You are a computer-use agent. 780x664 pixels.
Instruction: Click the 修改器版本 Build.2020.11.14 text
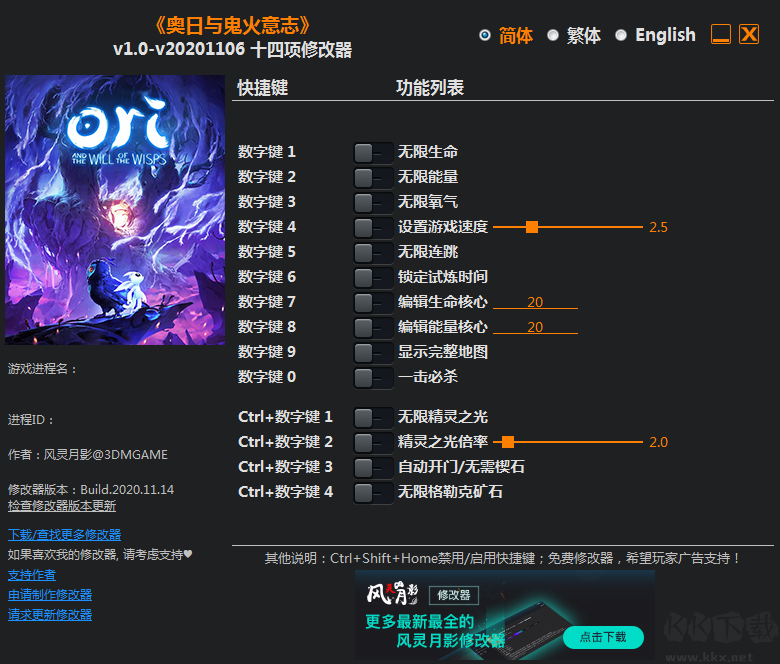coord(91,489)
